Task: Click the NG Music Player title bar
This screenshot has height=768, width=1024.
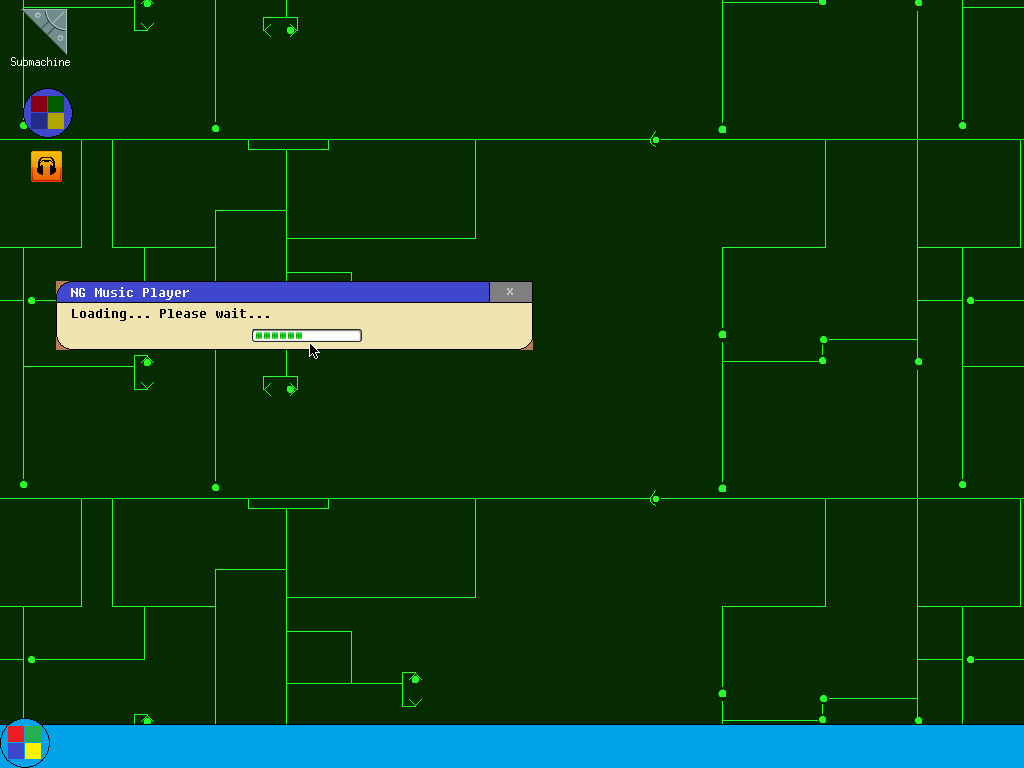Action: click(273, 292)
